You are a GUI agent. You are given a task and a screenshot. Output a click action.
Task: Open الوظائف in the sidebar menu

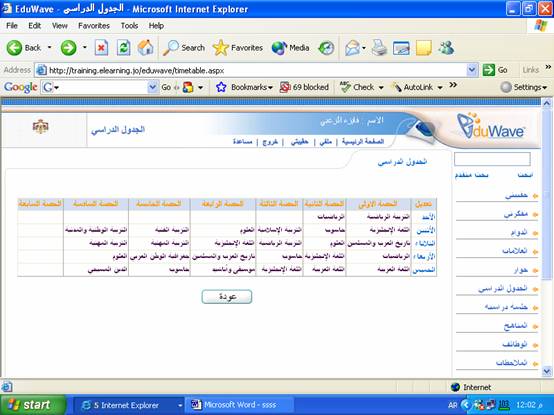click(515, 344)
